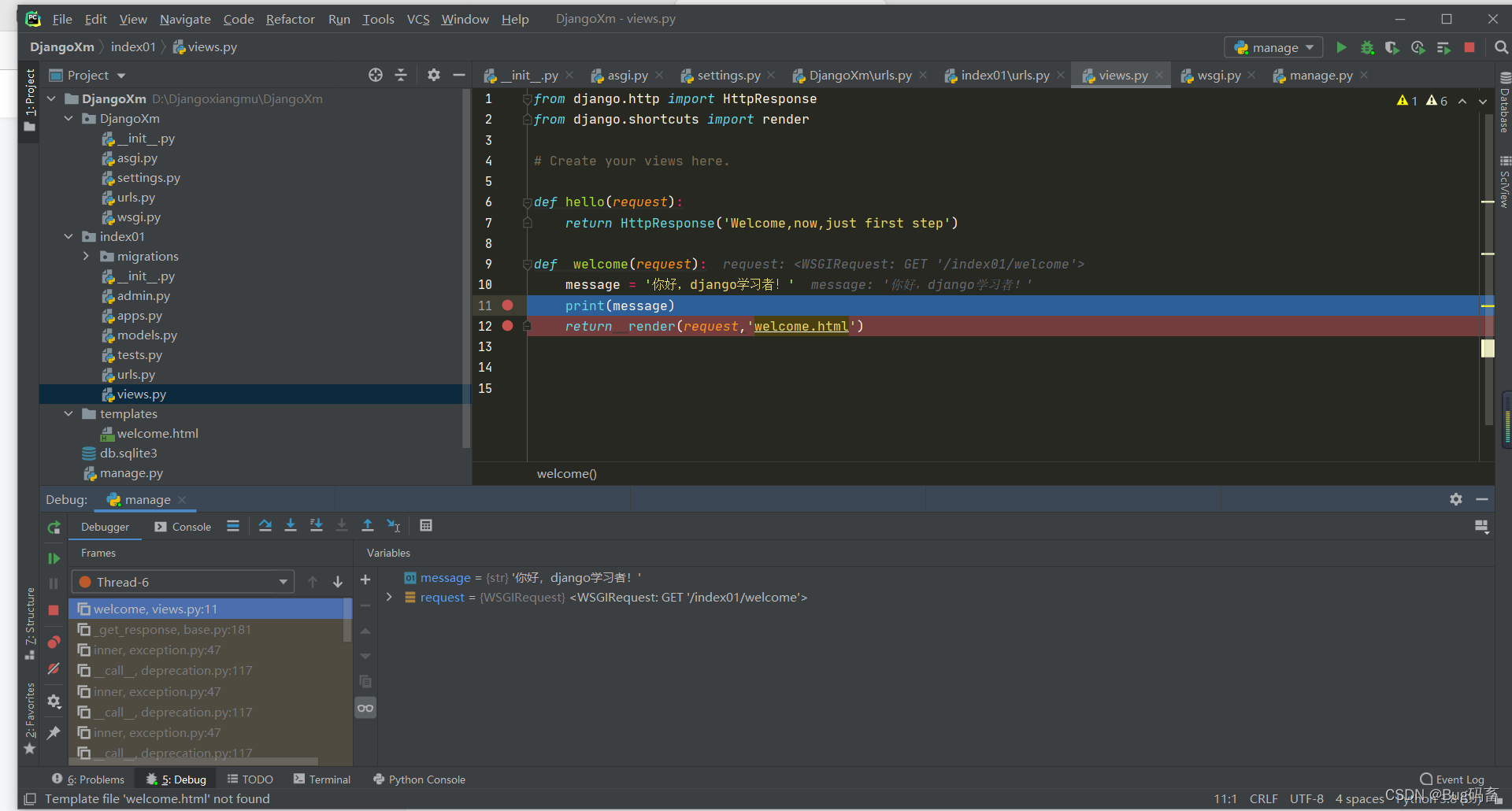
Task: Open the Database side panel
Action: coord(1504,102)
